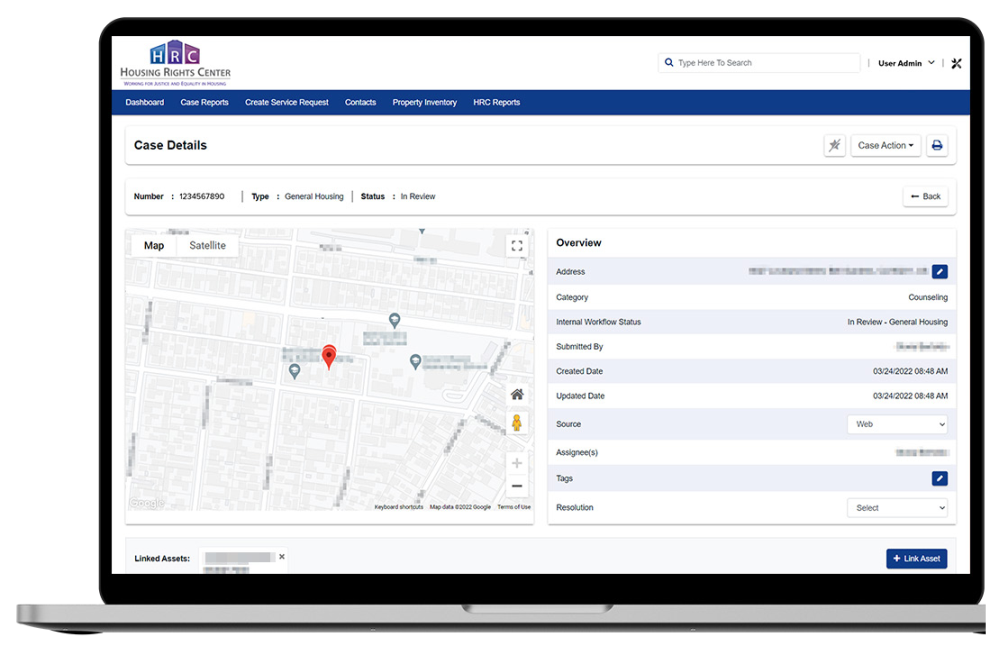Image resolution: width=986 pixels, height=655 pixels.
Task: Click the Back button
Action: tap(925, 197)
